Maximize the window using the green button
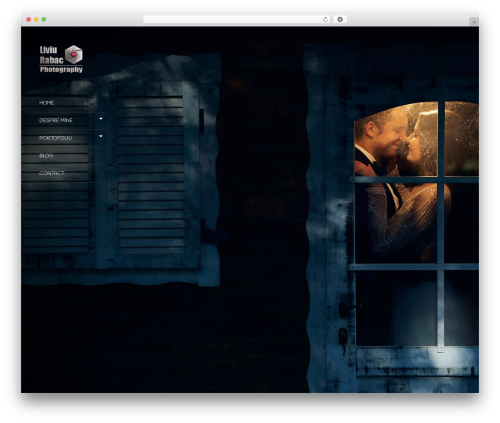 [44, 19]
